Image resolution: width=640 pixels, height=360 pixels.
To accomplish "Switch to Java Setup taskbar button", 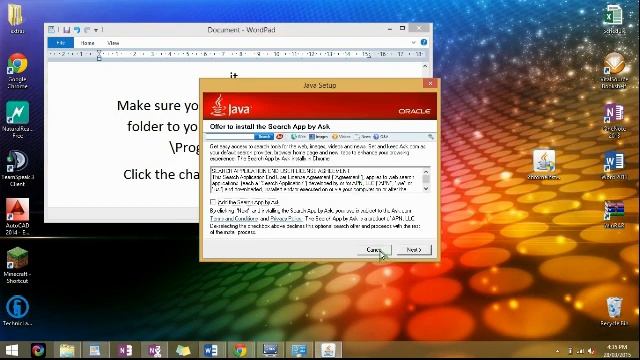I will (328, 350).
